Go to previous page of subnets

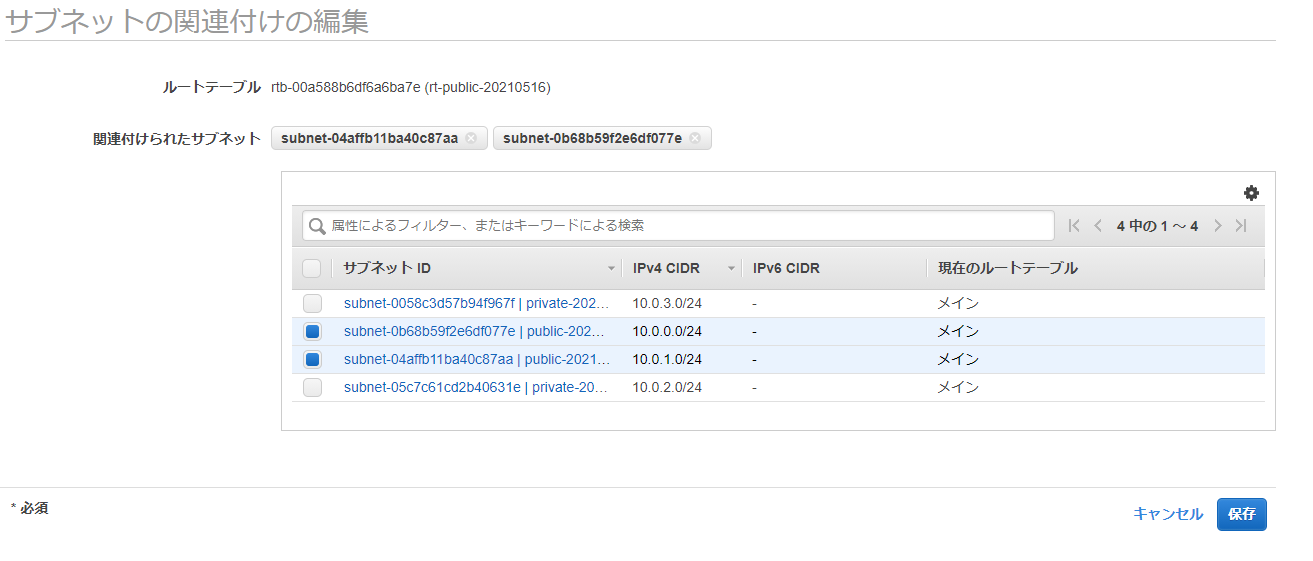point(1098,226)
